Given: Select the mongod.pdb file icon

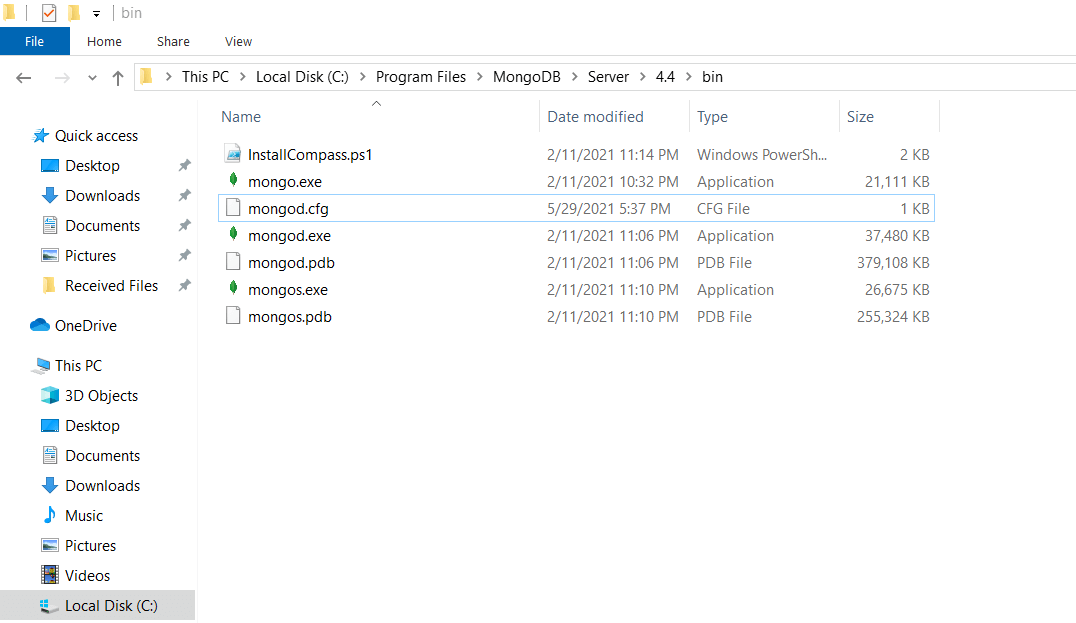Looking at the screenshot, I should pyautogui.click(x=233, y=261).
